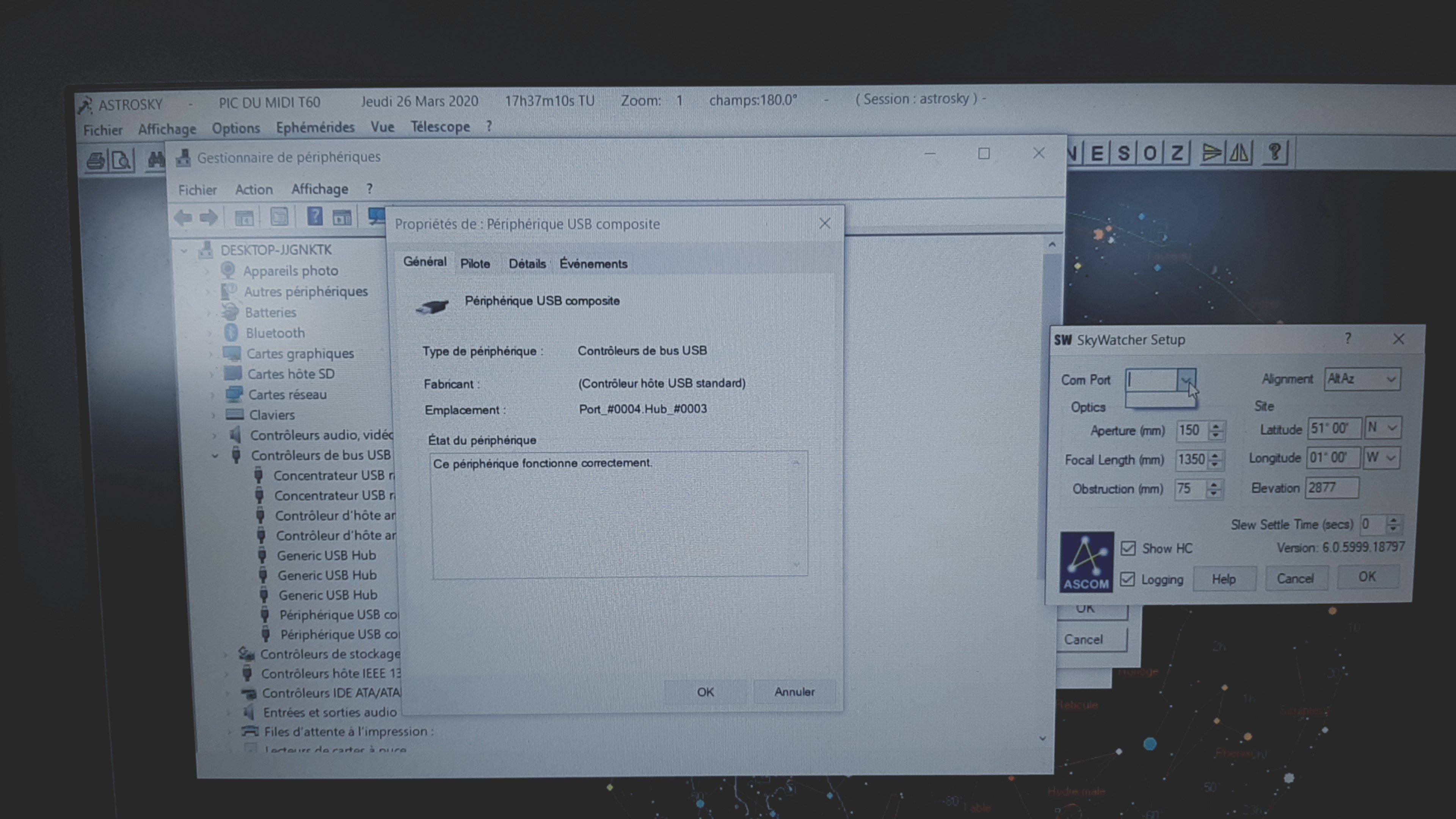This screenshot has width=1456, height=819.
Task: Uncheck the Show HC checkbox
Action: [1128, 548]
